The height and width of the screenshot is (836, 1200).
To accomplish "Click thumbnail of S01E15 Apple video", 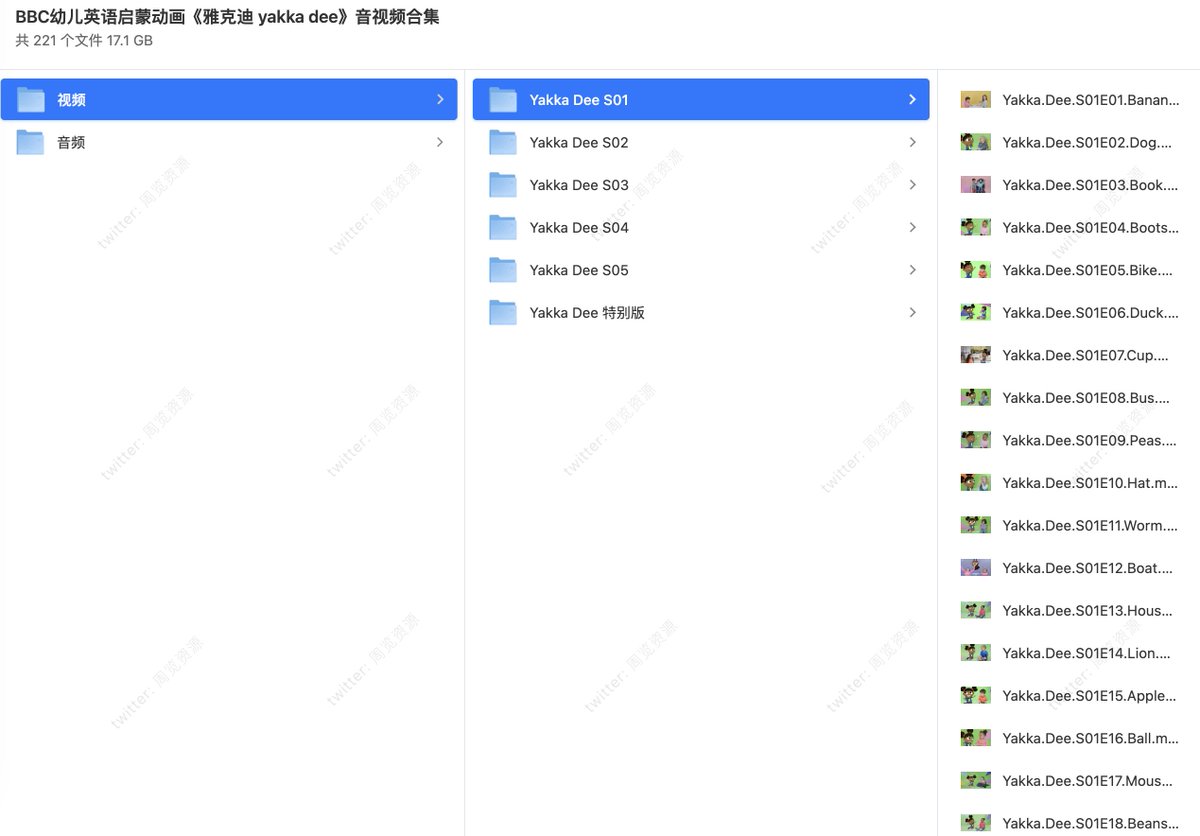I will pyautogui.click(x=976, y=695).
